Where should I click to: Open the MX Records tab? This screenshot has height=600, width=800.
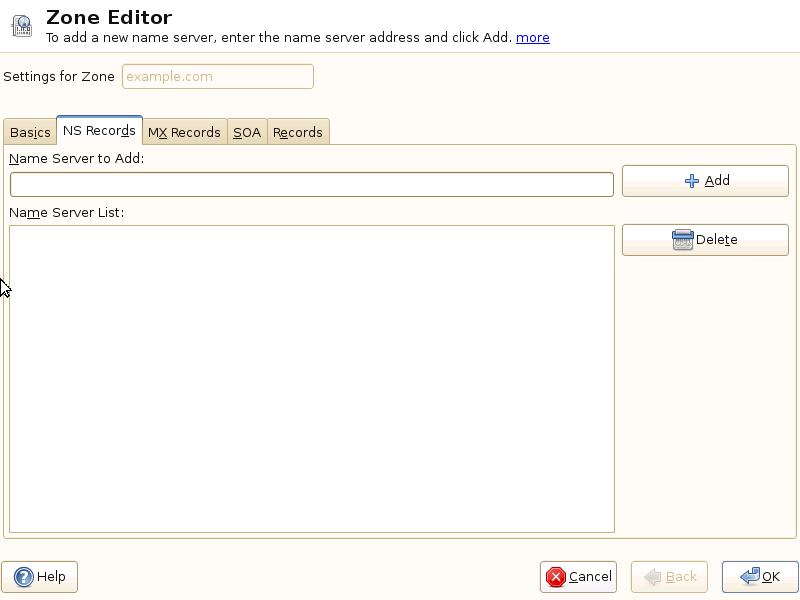coord(184,132)
